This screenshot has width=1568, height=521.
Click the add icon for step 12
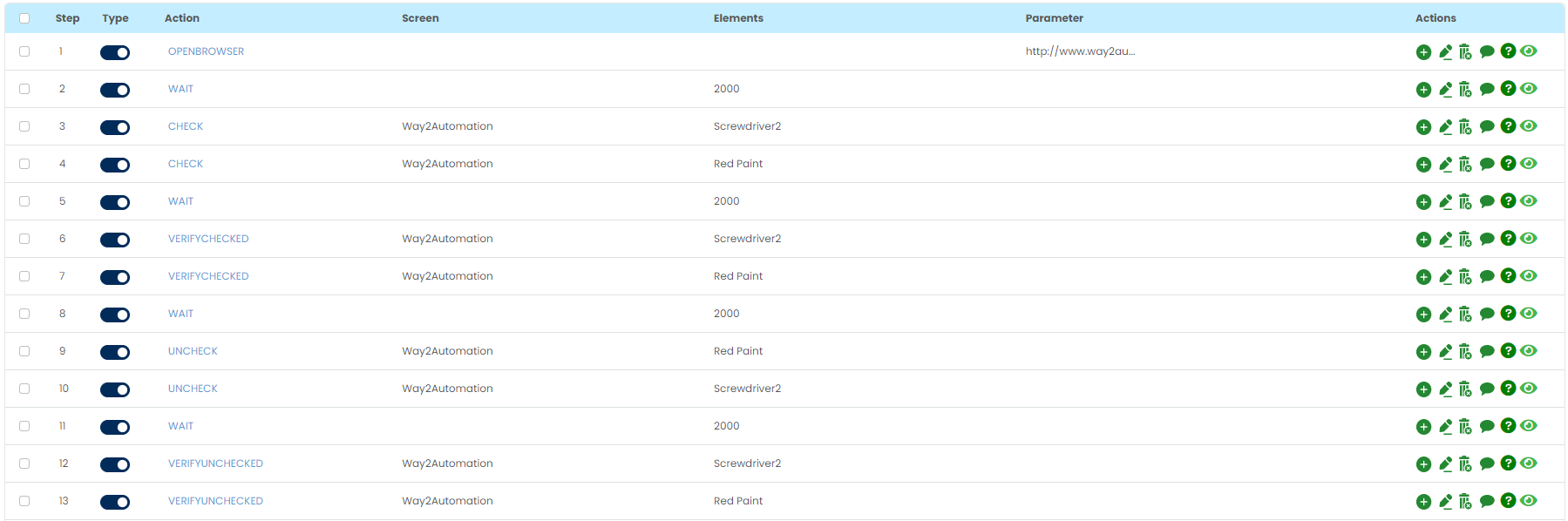(x=1423, y=464)
